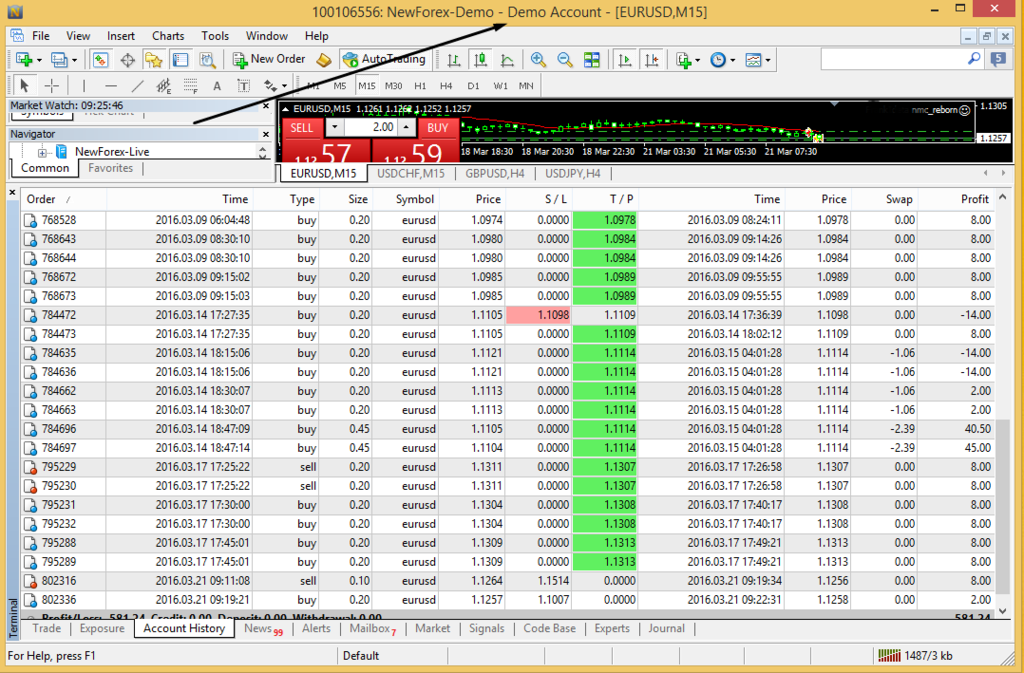Select the Trendline drawing tool
Viewport: 1024px width, 673px height.
[137, 86]
